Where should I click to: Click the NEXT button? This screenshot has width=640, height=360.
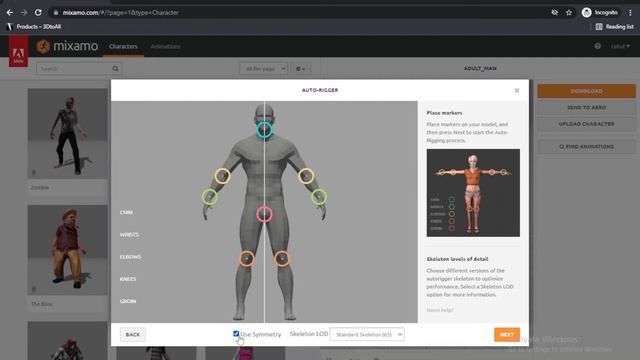[x=507, y=334]
